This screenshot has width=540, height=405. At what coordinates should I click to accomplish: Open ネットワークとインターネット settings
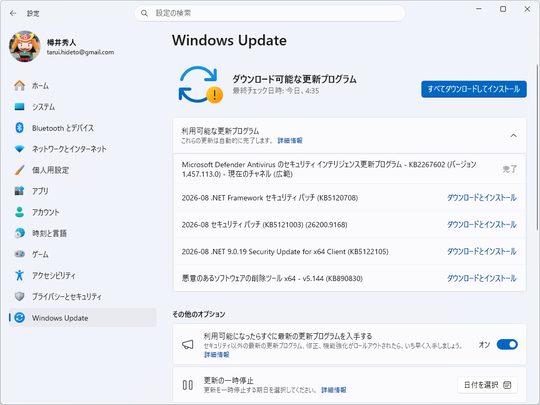(83, 149)
